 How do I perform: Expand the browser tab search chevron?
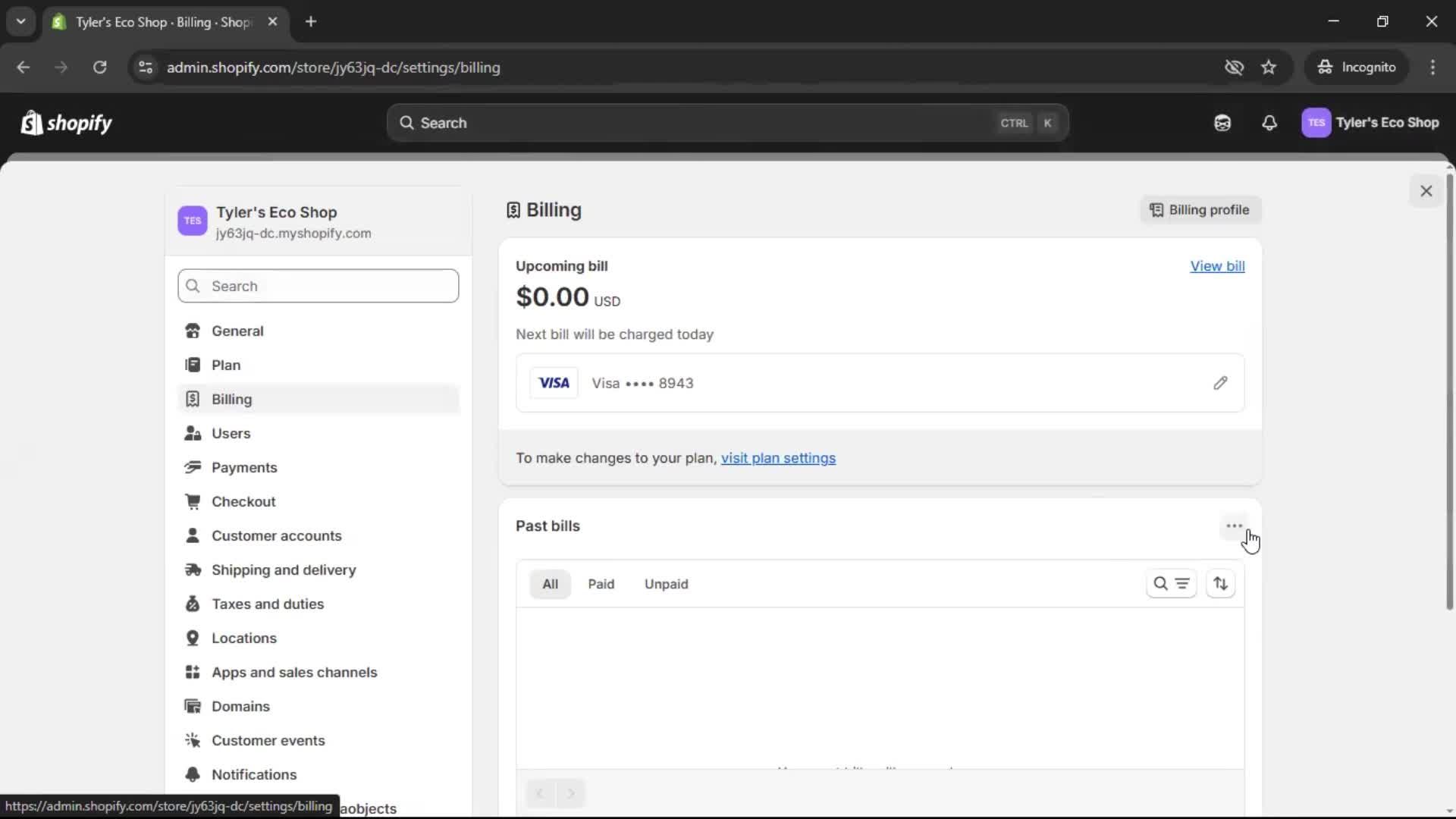coord(21,21)
